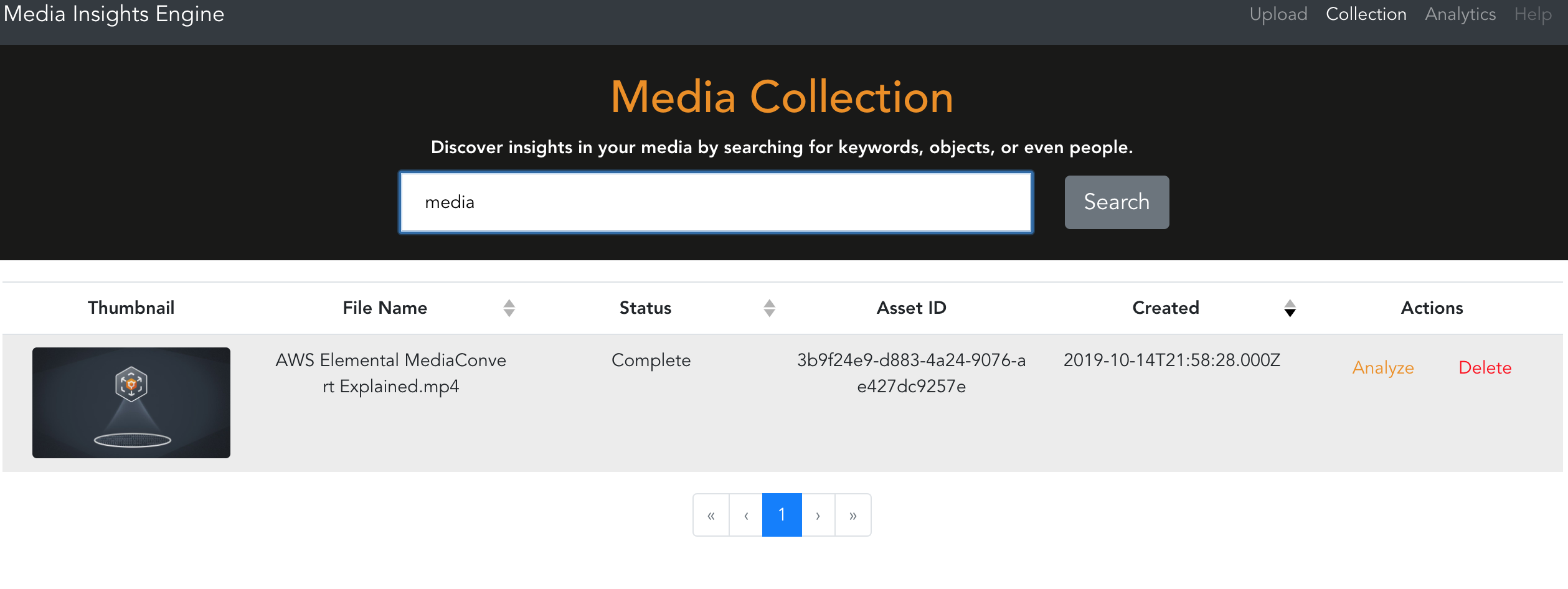1568x589 pixels.
Task: Jump to last page of results
Action: tap(853, 515)
